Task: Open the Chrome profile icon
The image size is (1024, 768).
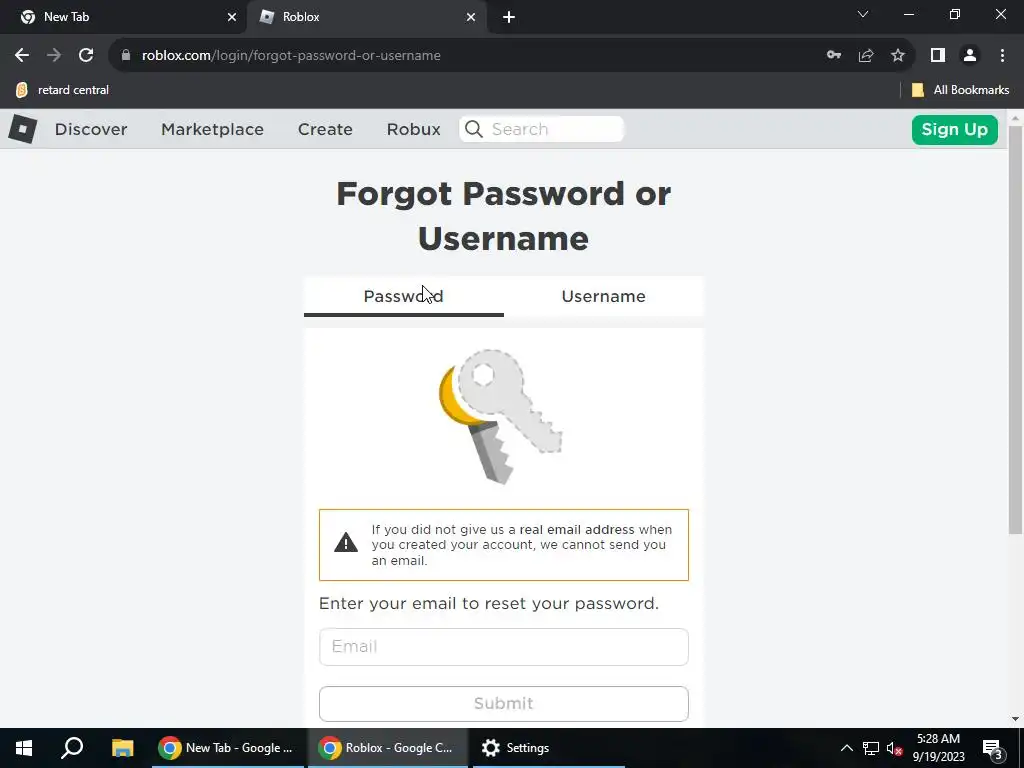Action: tap(970, 56)
